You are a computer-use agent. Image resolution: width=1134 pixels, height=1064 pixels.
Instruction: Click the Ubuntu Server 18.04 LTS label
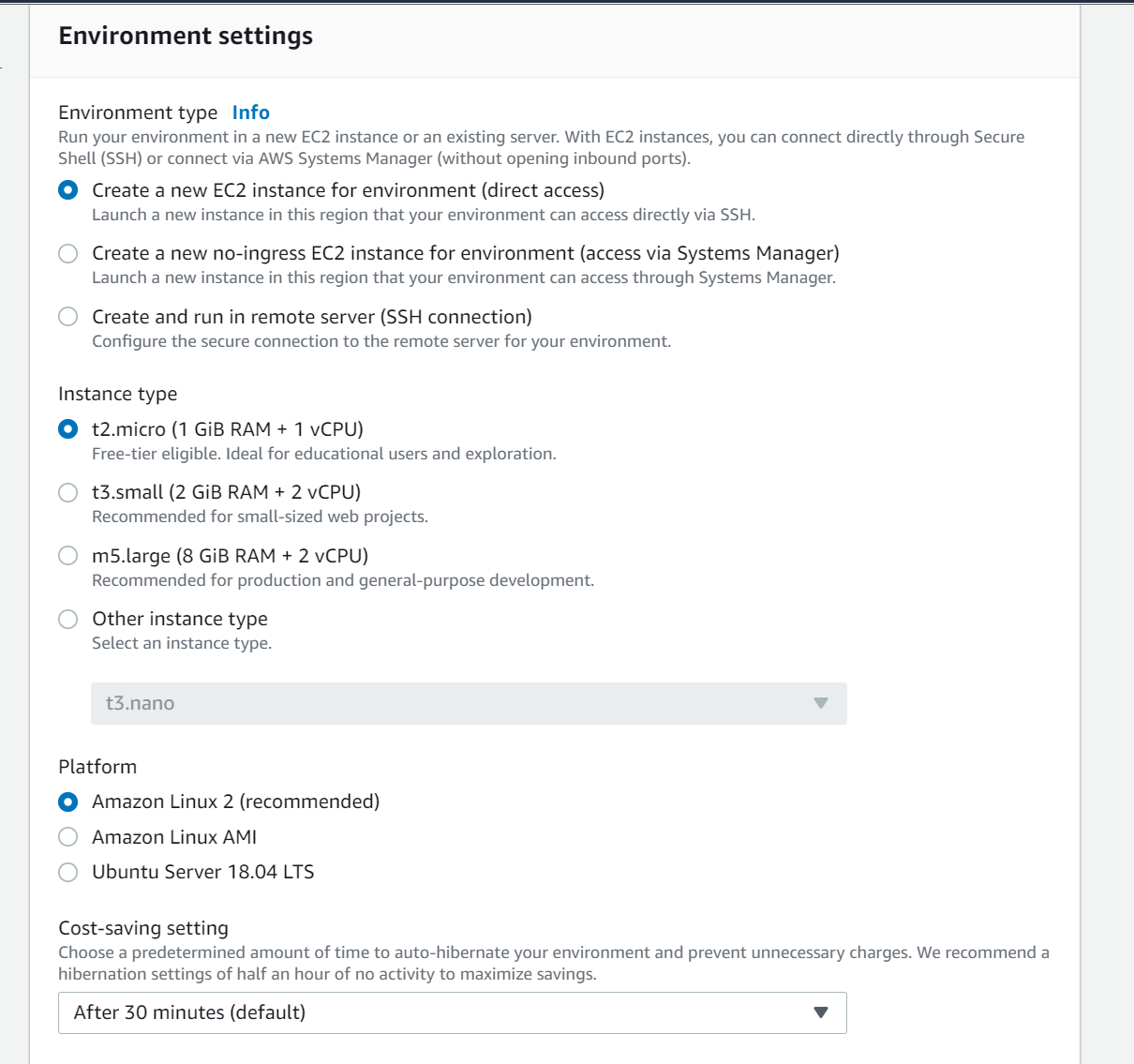[x=202, y=872]
